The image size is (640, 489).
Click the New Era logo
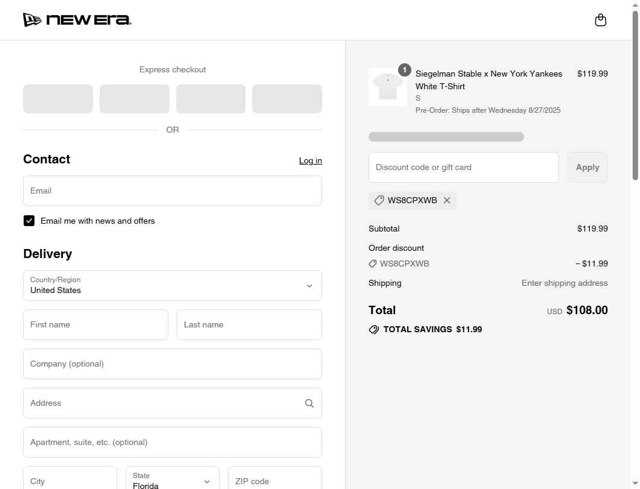pyautogui.click(x=77, y=20)
